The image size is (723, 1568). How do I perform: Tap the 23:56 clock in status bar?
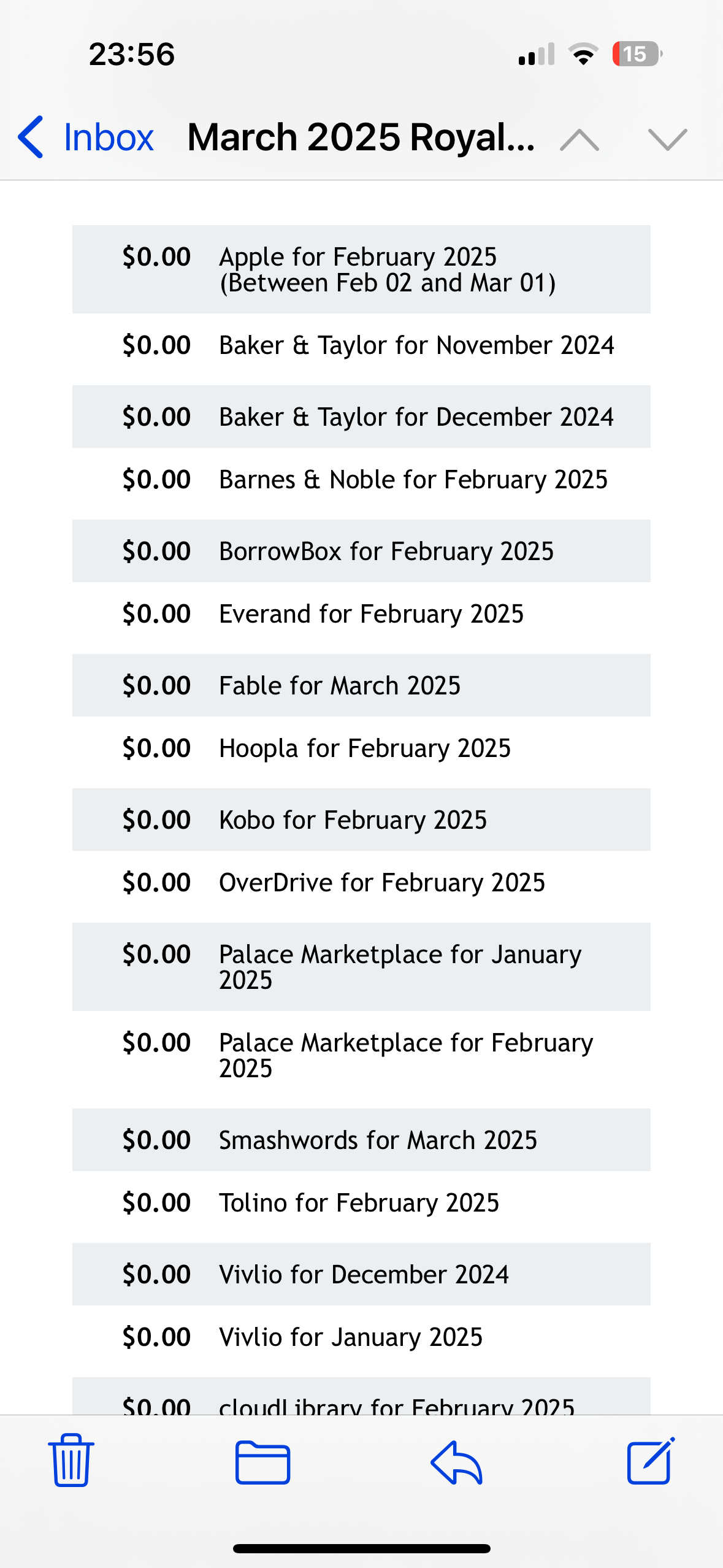132,54
